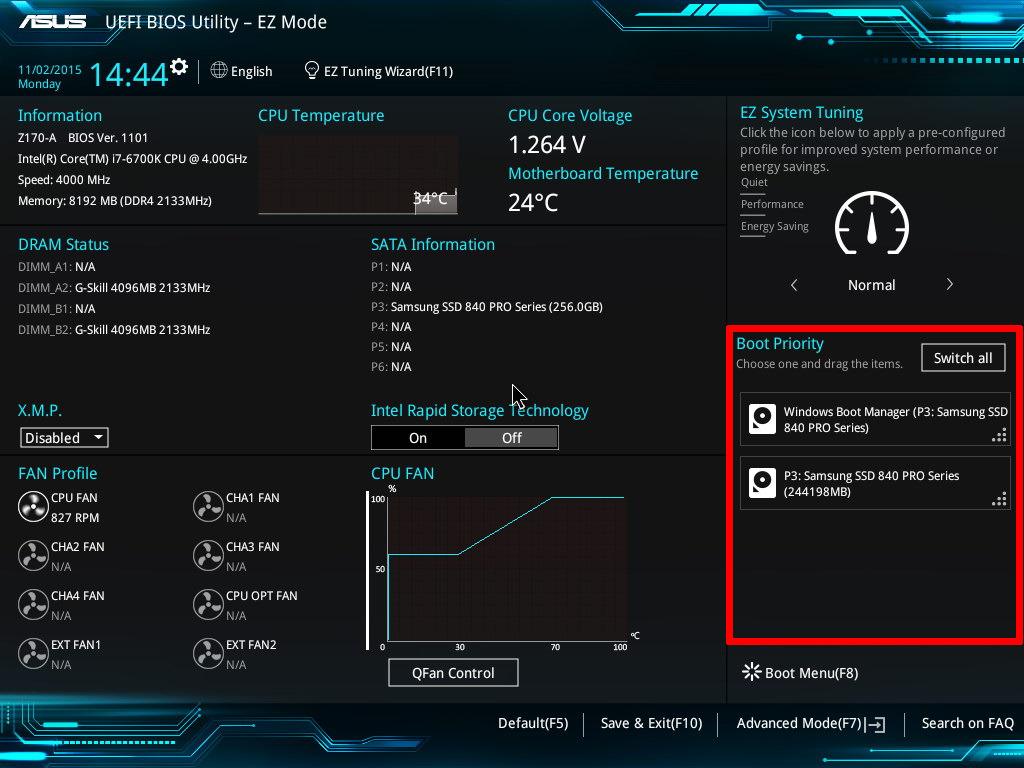1024x768 pixels.
Task: Launch EZ Tuning Wizard(F11)
Action: tap(379, 71)
